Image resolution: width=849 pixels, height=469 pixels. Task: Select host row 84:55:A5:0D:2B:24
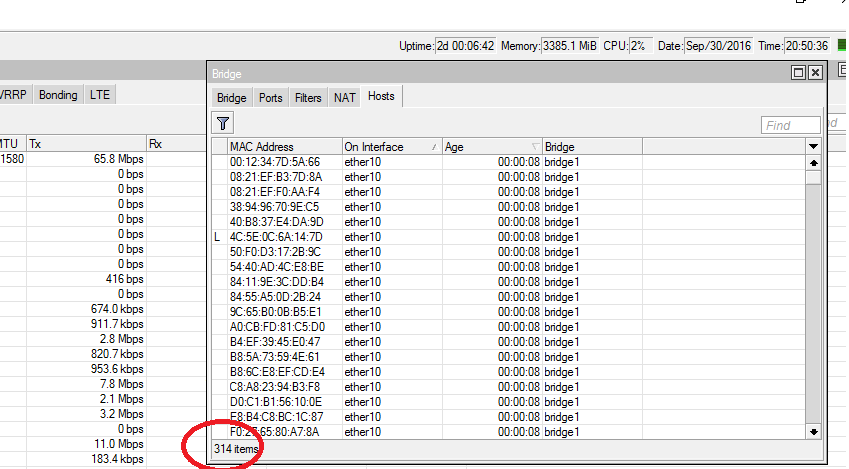pos(508,297)
